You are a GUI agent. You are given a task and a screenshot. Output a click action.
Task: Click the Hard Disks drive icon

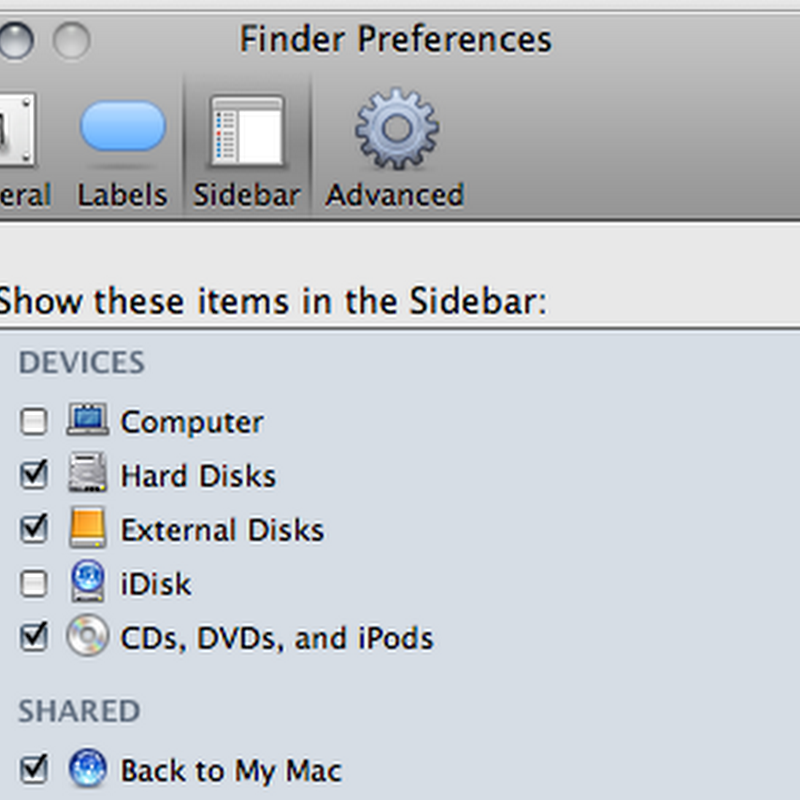(x=87, y=474)
